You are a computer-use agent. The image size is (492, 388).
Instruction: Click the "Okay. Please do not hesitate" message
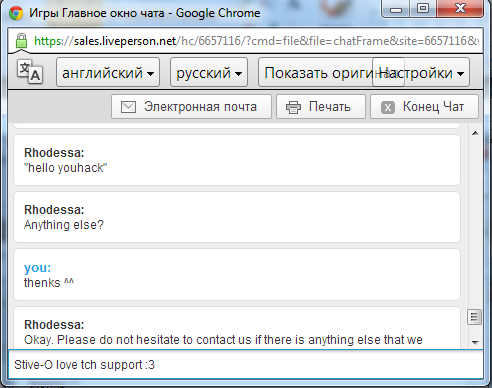tap(223, 340)
